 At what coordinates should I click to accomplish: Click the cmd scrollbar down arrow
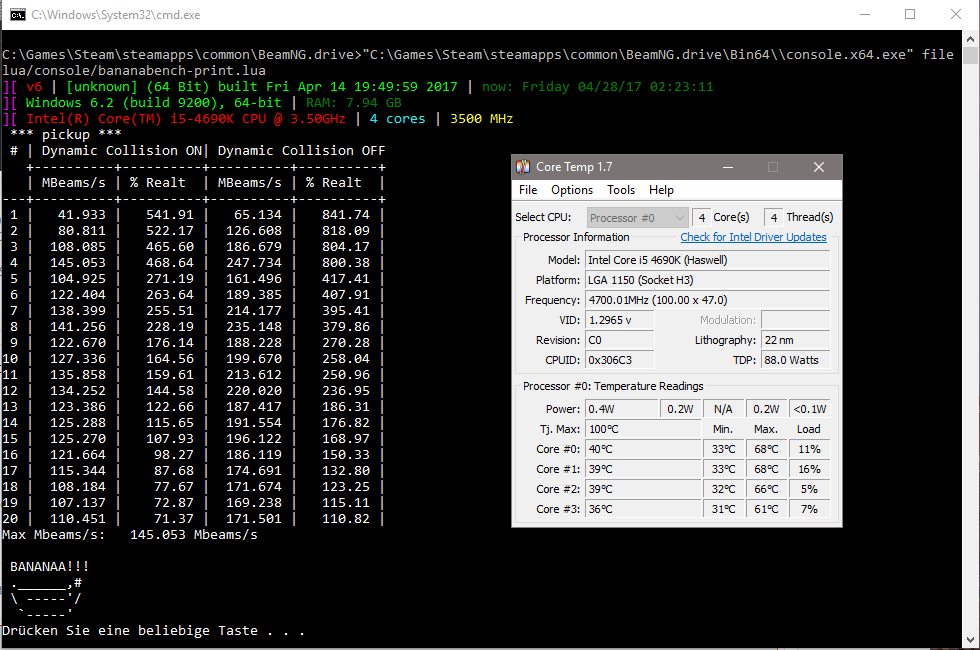click(x=970, y=640)
